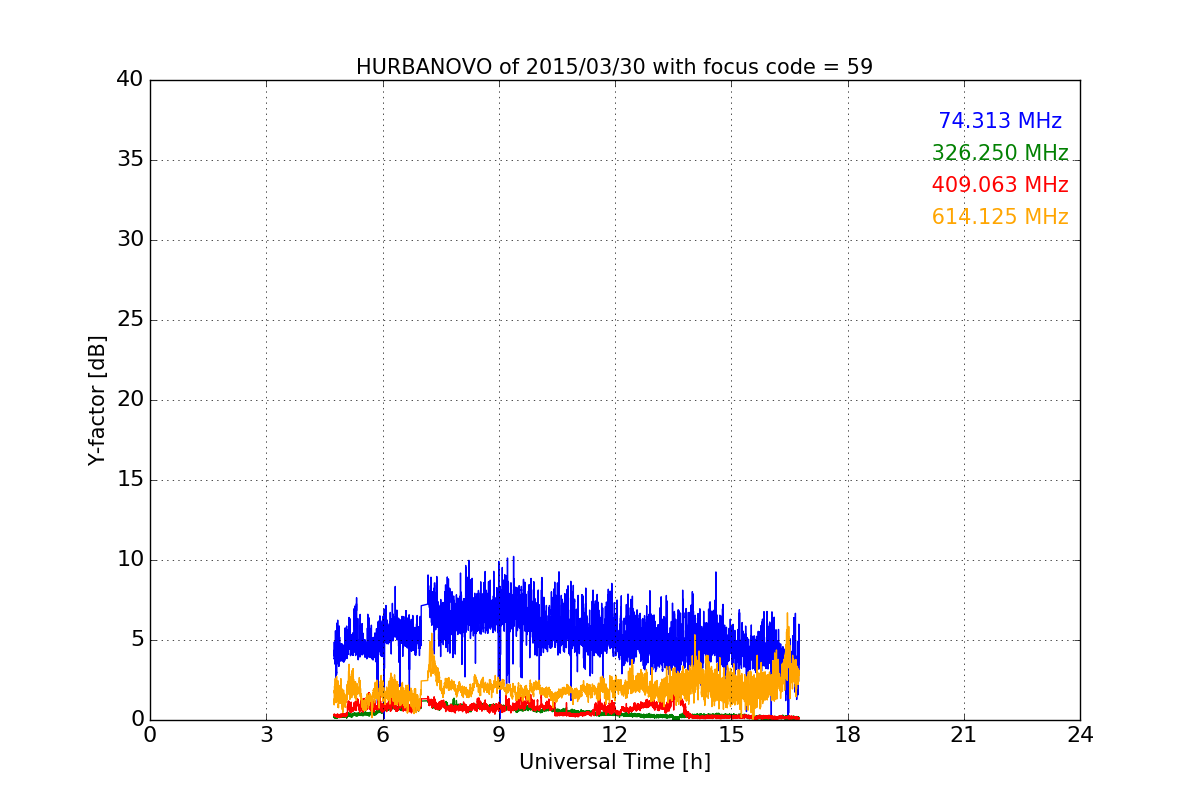1200x800 pixels.
Task: Click x-axis tick label 3
Action: coord(266,735)
